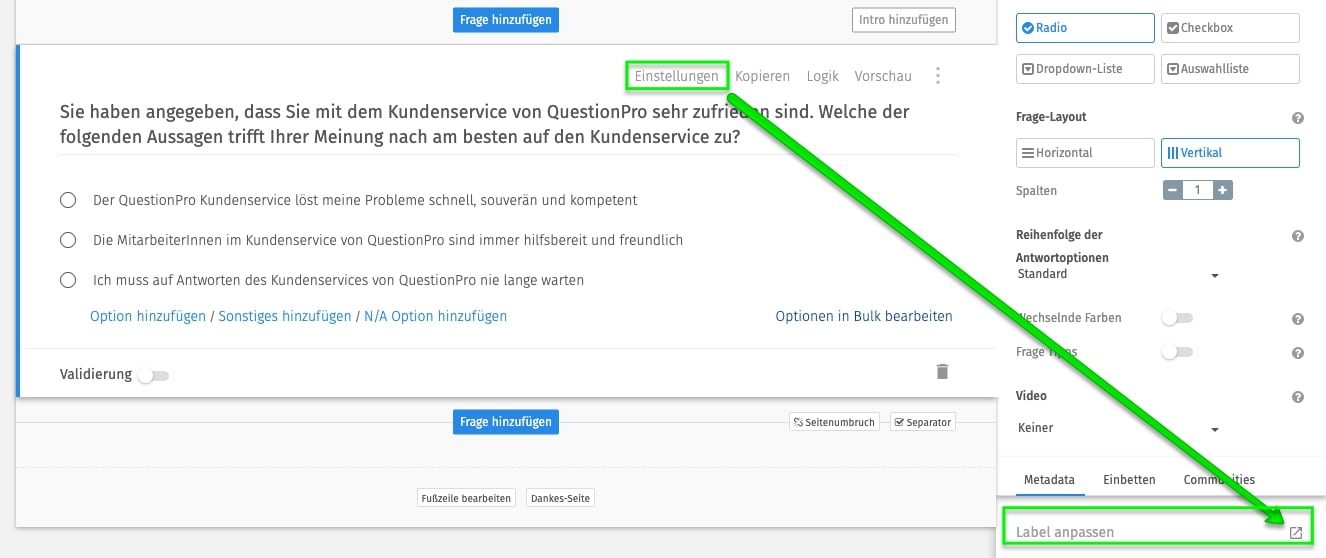
Task: Click help icon beside Wechselnde Farben
Action: (1297, 319)
